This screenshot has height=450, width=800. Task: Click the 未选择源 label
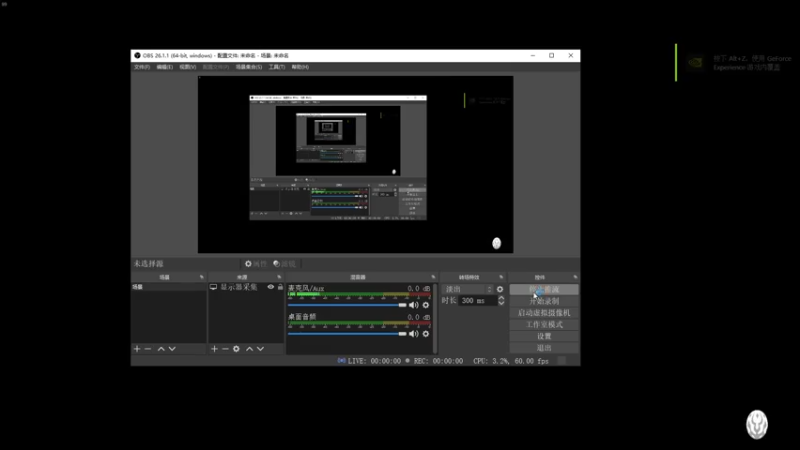tap(148, 264)
